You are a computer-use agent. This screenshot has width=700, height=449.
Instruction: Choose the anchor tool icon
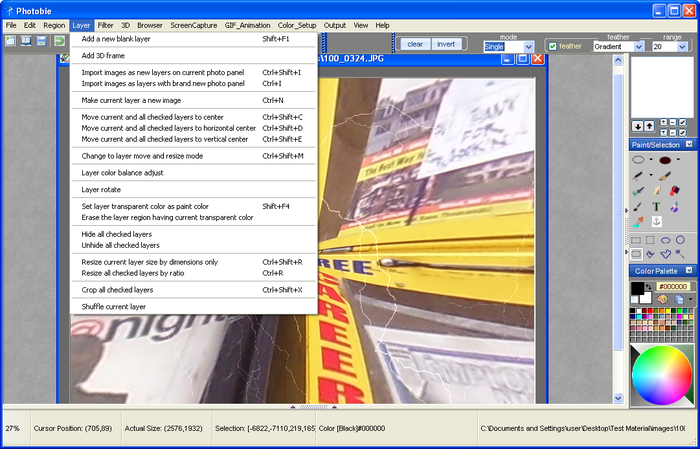pyautogui.click(x=656, y=221)
